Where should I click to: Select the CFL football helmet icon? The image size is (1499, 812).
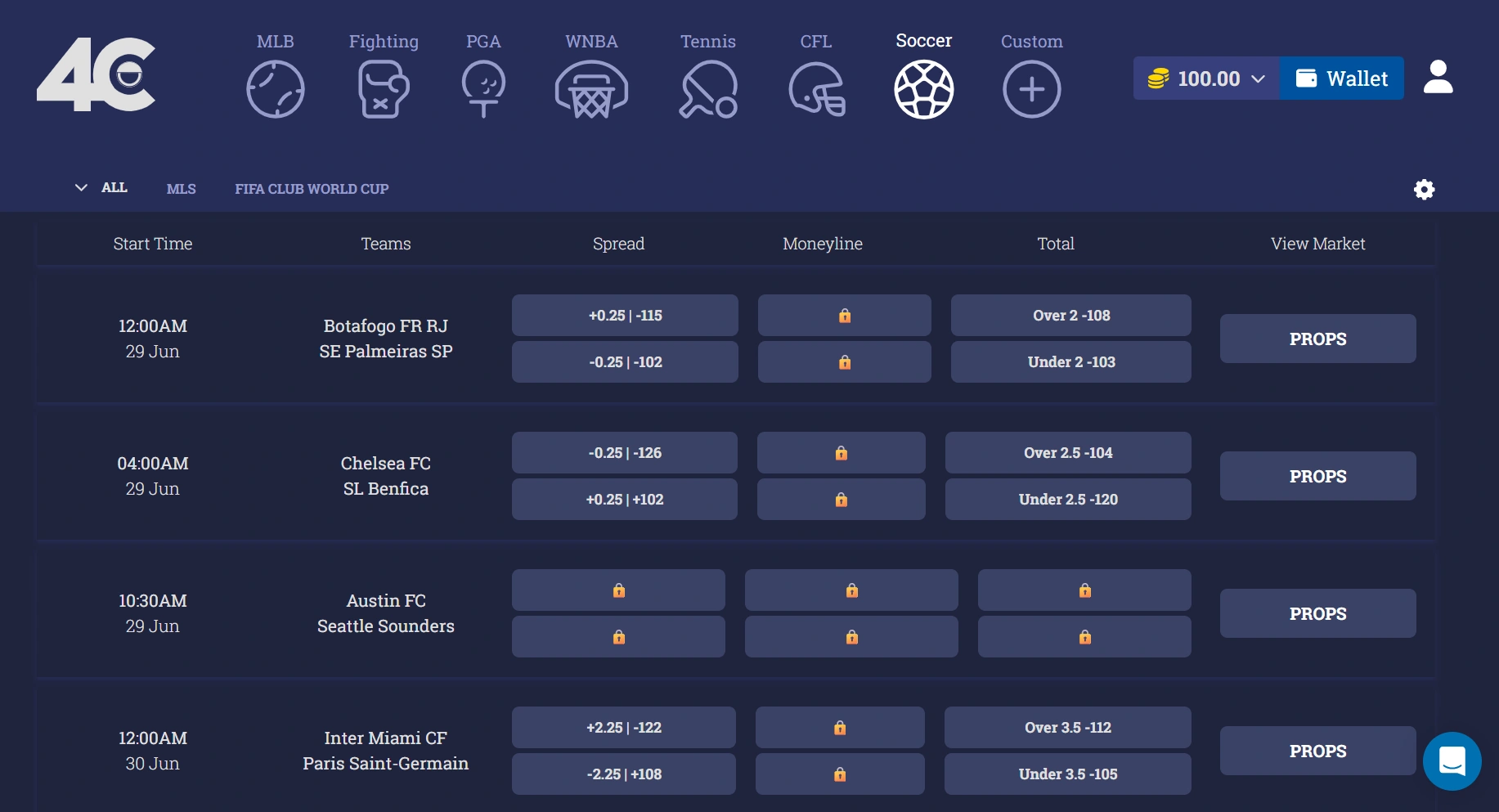point(816,89)
